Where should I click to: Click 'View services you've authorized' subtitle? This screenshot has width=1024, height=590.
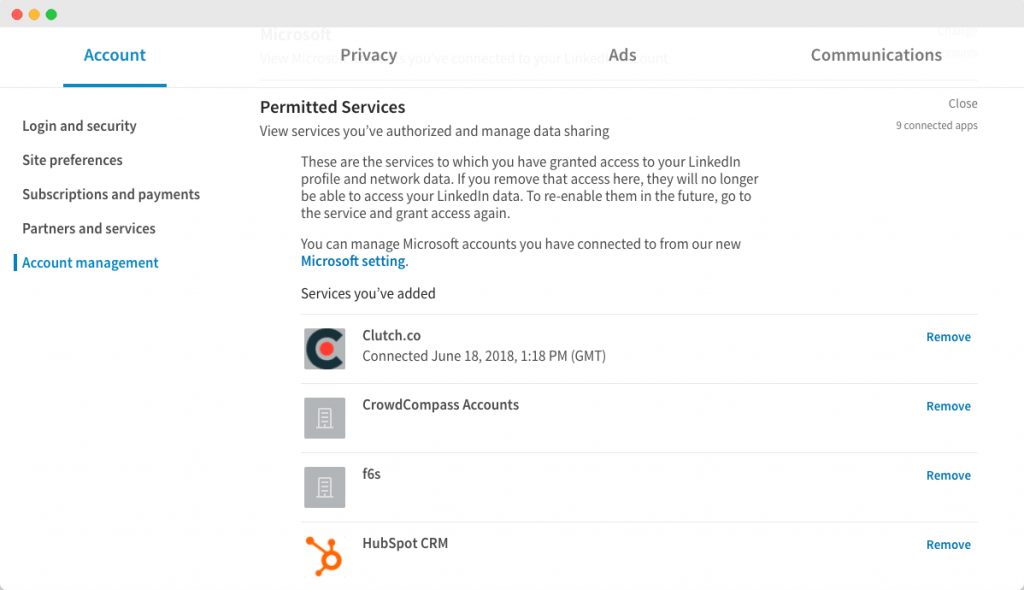[x=434, y=131]
